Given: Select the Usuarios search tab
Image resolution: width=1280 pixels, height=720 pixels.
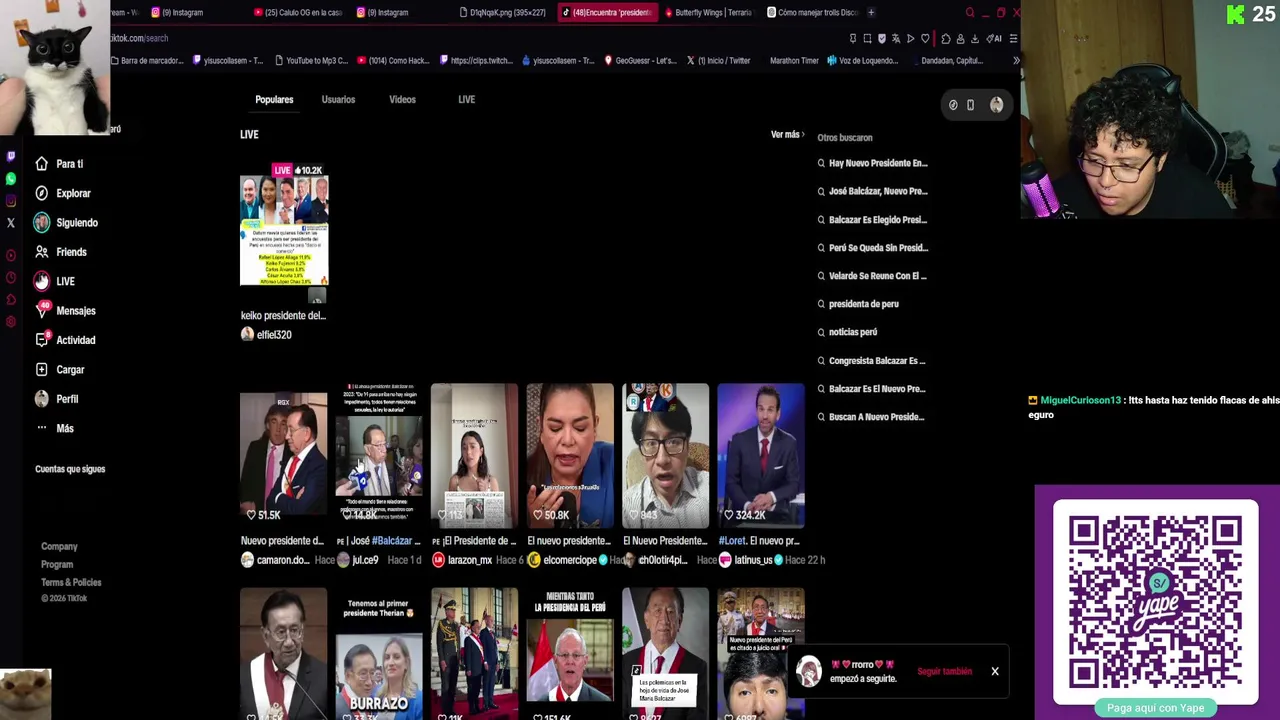Looking at the screenshot, I should tap(338, 100).
